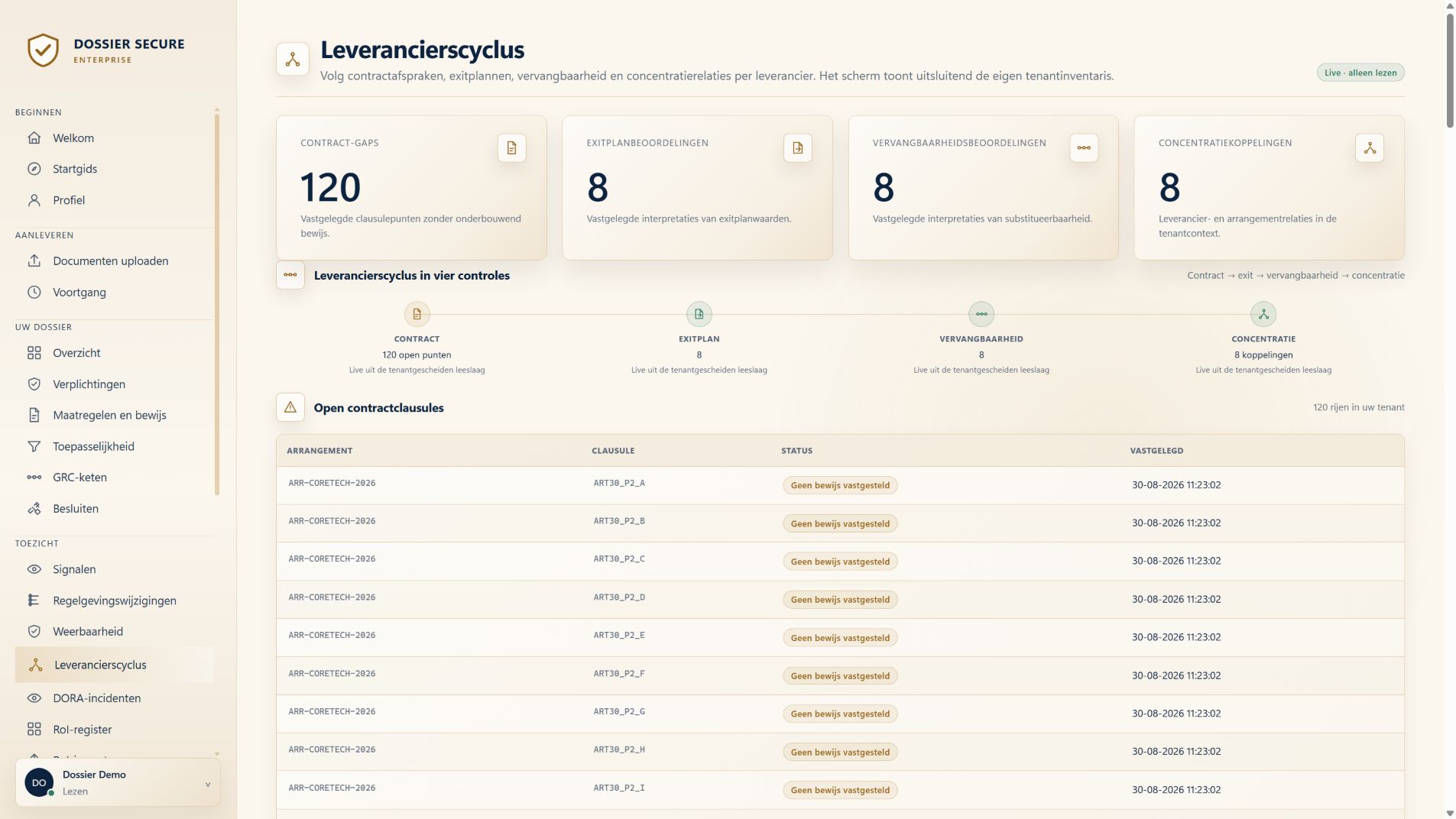Open the Welkom page
1456x819 pixels.
[x=115, y=138]
